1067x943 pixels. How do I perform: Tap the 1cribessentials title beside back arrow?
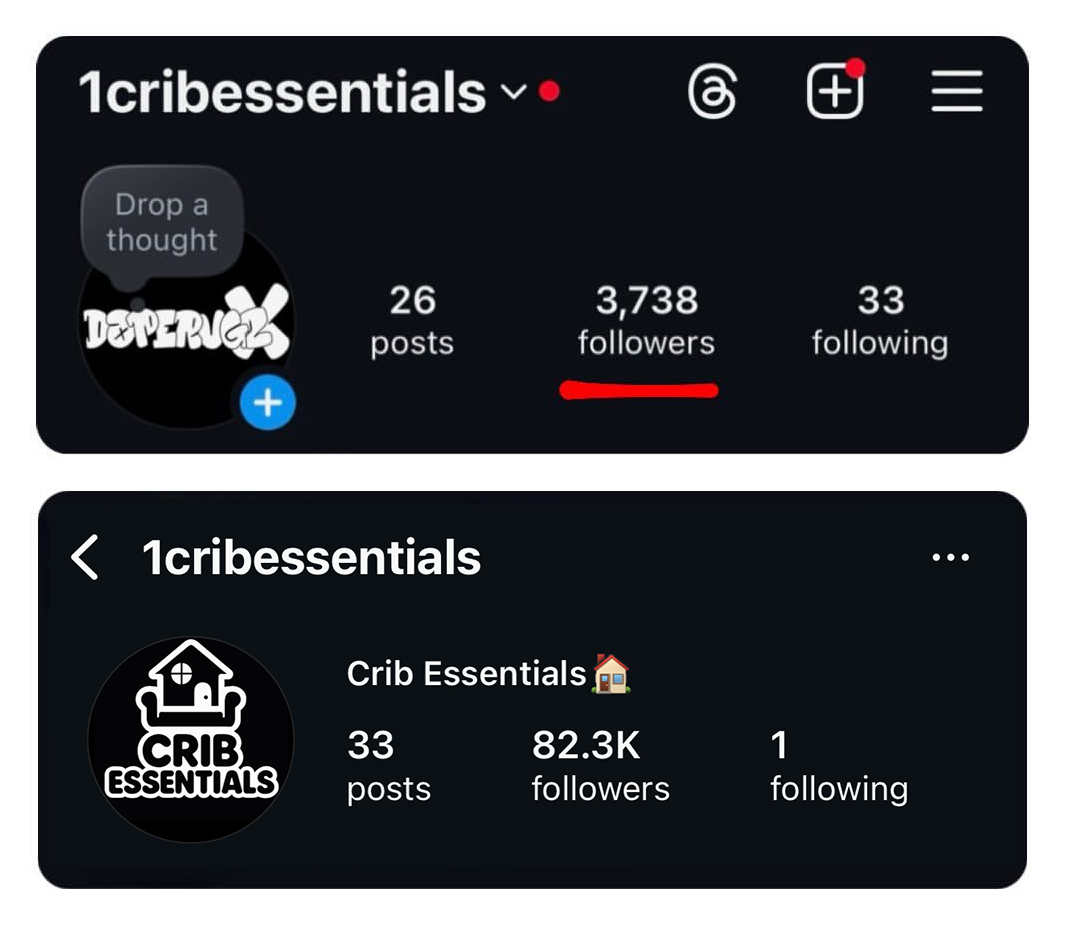(311, 557)
